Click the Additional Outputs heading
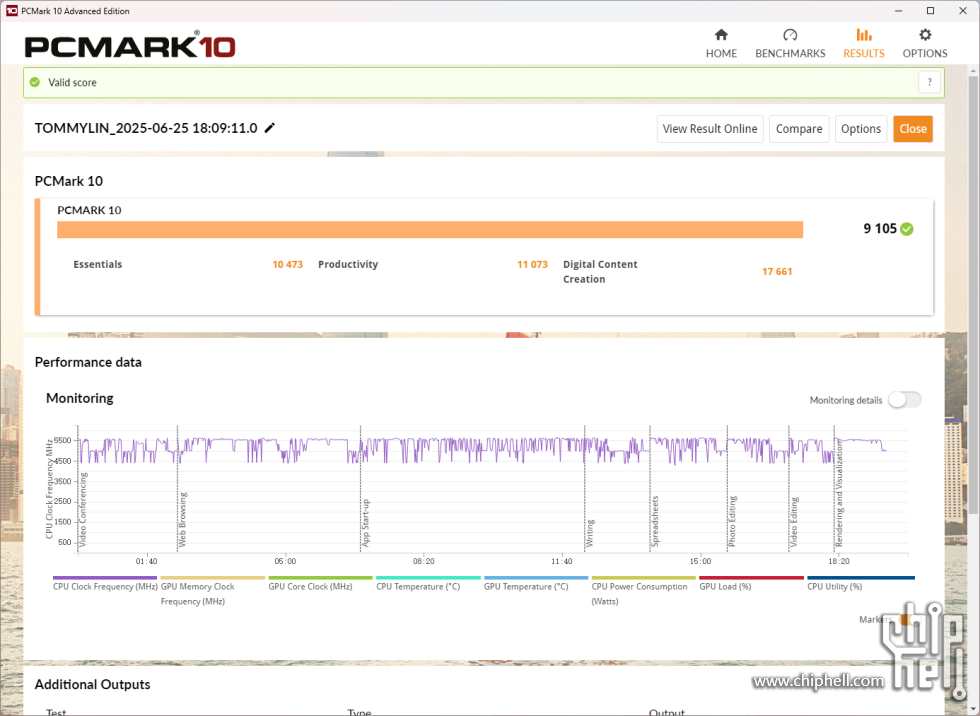The image size is (980, 716). pyautogui.click(x=92, y=685)
